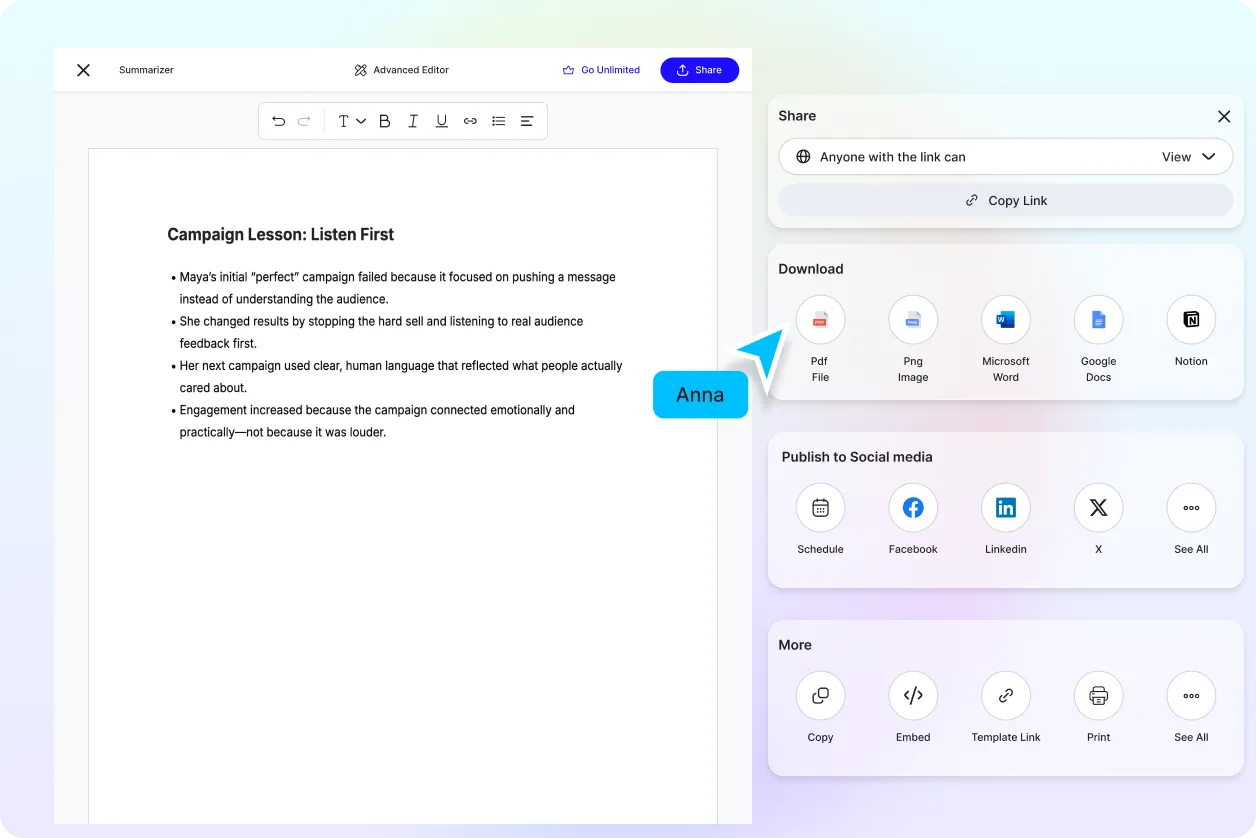Download the summary as a Png Image
1256x838 pixels.
(913, 319)
